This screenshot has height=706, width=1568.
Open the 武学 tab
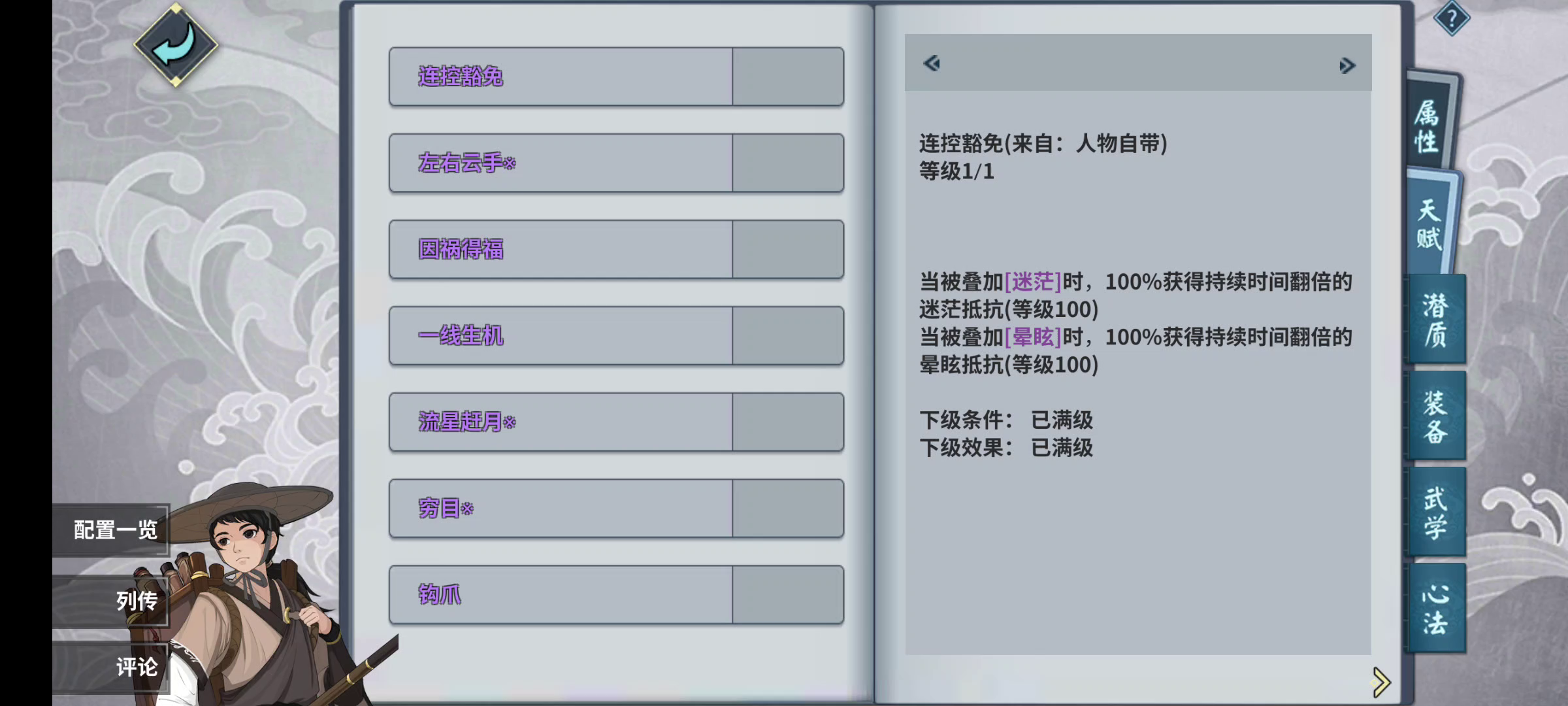[1435, 512]
